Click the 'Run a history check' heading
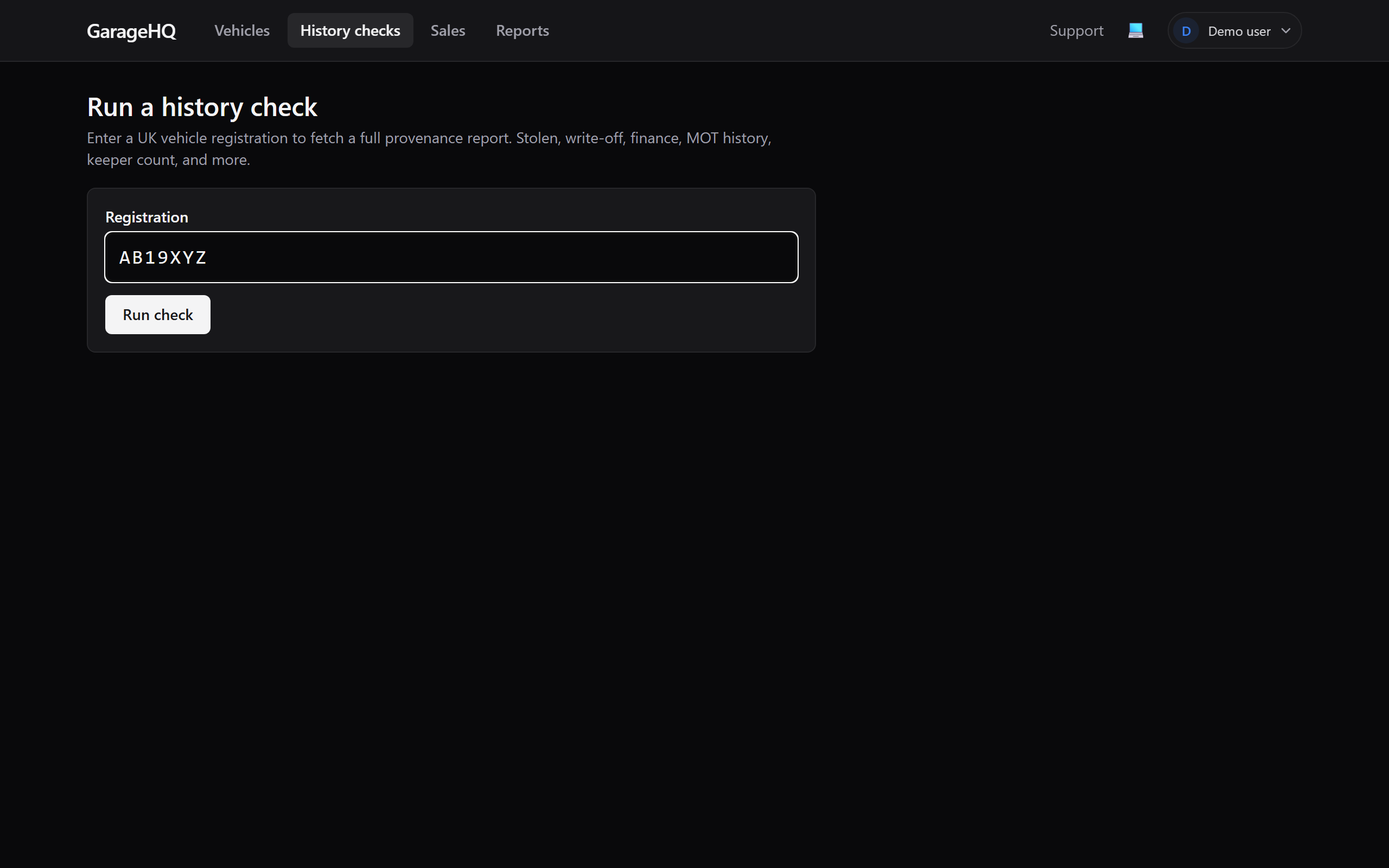1389x868 pixels. point(202,107)
